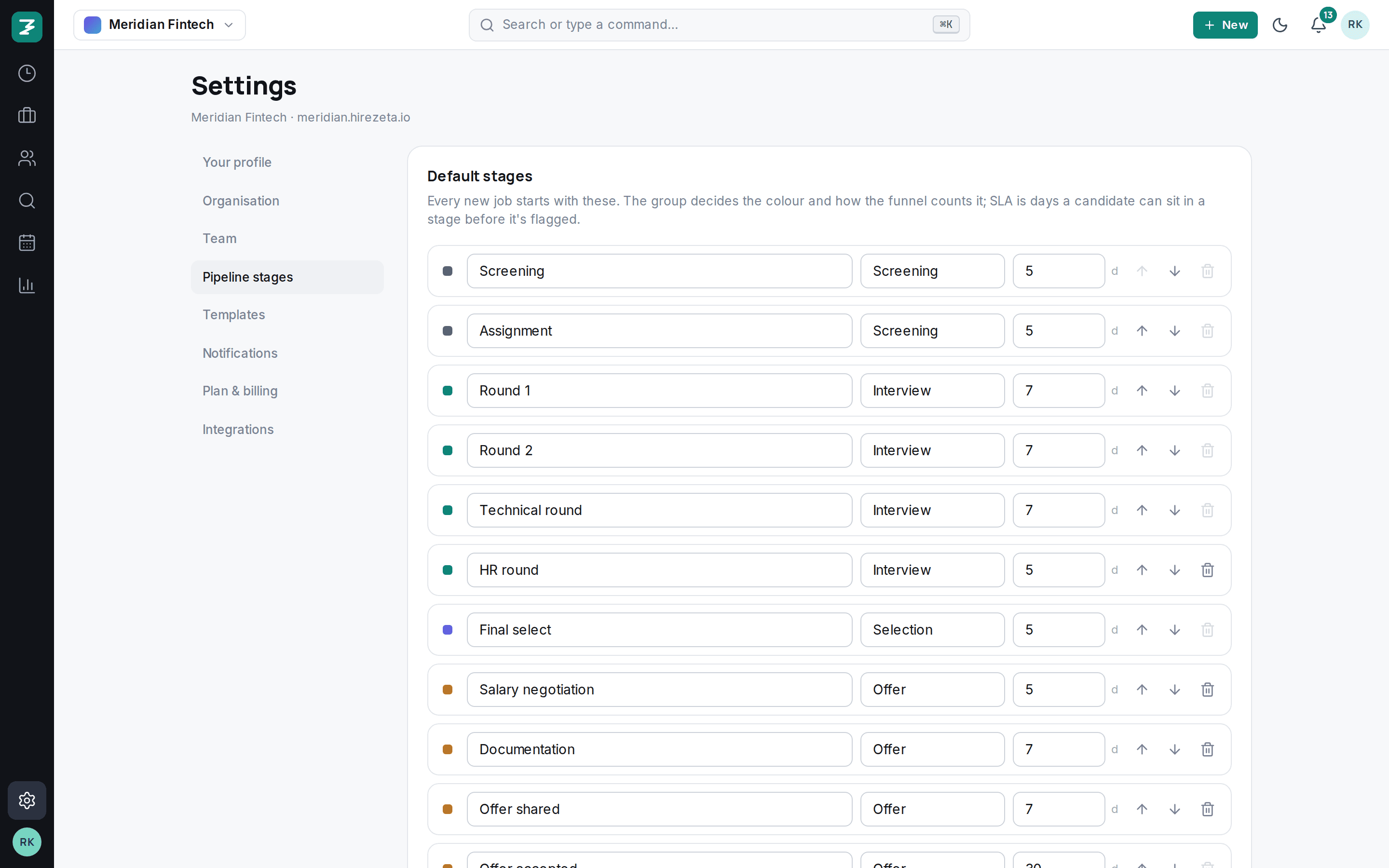Delete the Salary negotiation stage
The height and width of the screenshot is (868, 1389).
tap(1208, 690)
